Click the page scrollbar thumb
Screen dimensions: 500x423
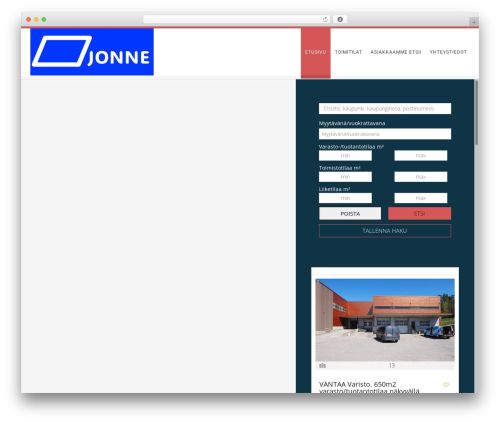pyautogui.click(x=477, y=112)
